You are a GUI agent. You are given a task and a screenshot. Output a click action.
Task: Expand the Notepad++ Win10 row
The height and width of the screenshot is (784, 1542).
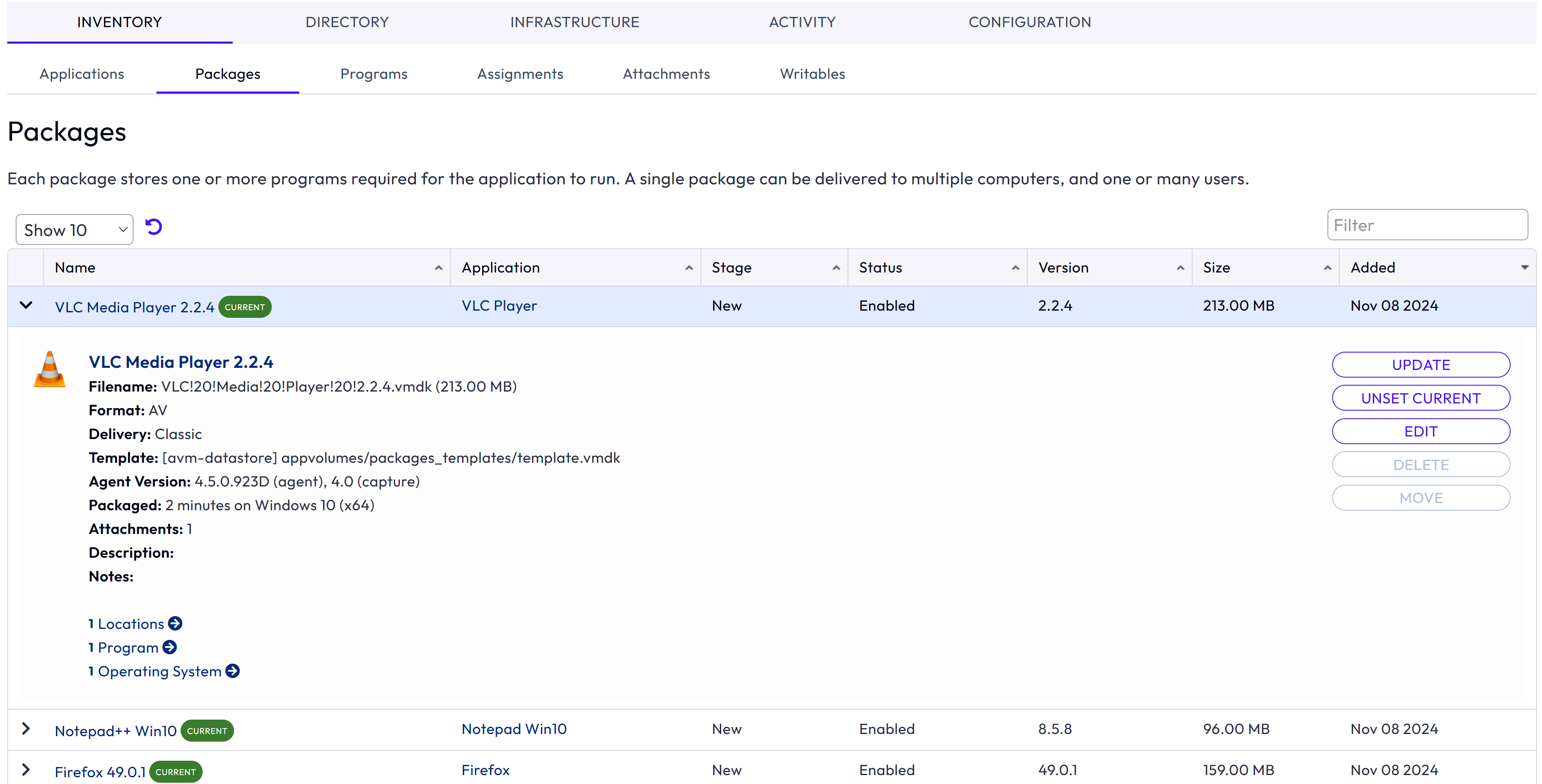coord(26,729)
